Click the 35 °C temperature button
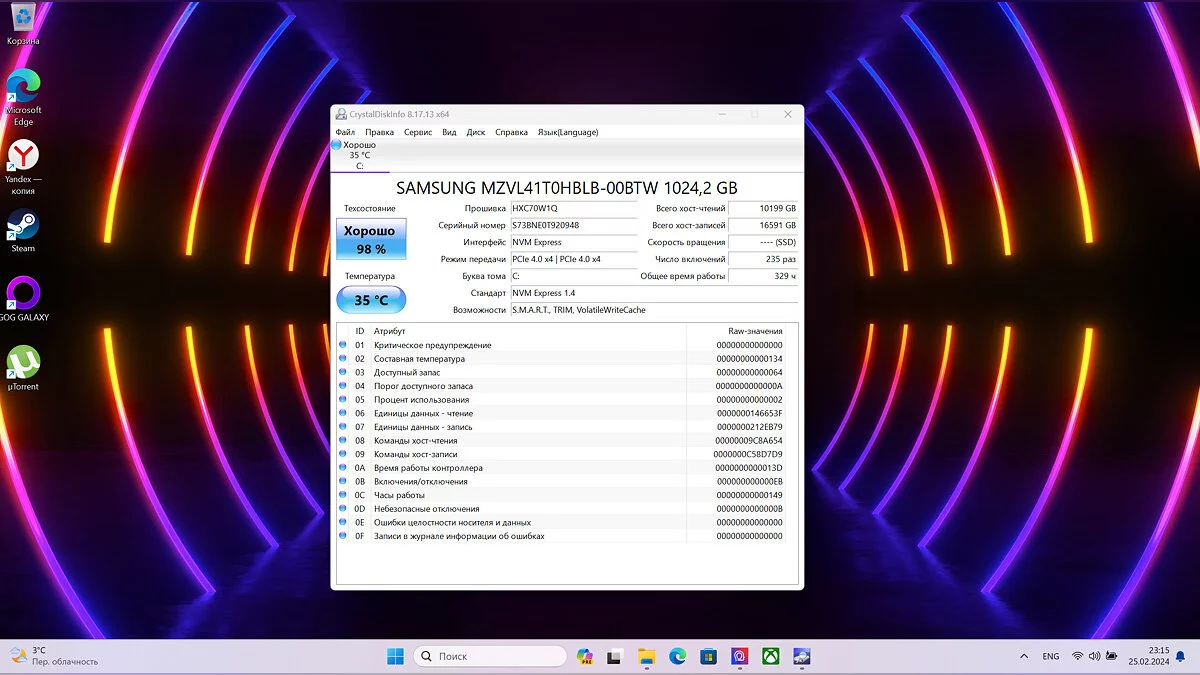Image resolution: width=1200 pixels, height=675 pixels. pyautogui.click(x=371, y=300)
